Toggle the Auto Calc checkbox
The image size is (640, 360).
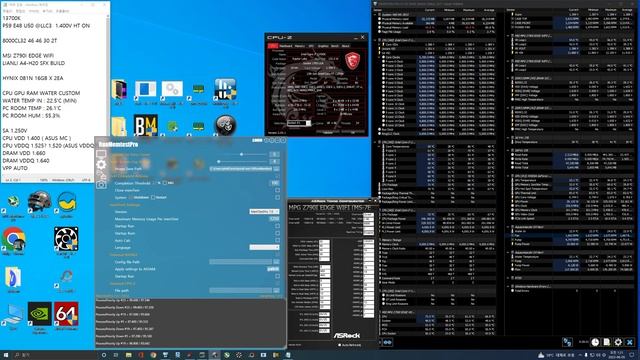278,240
